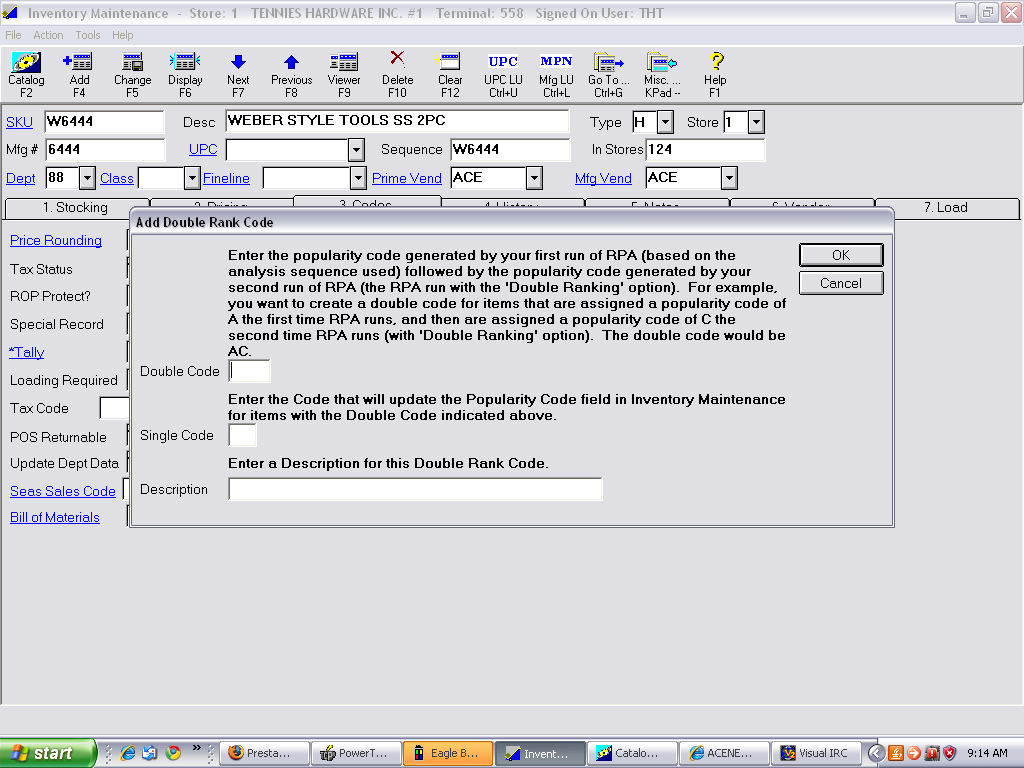Image resolution: width=1024 pixels, height=768 pixels.
Task: Cancel the Add Double Rank Code dialog
Action: pyautogui.click(x=840, y=283)
